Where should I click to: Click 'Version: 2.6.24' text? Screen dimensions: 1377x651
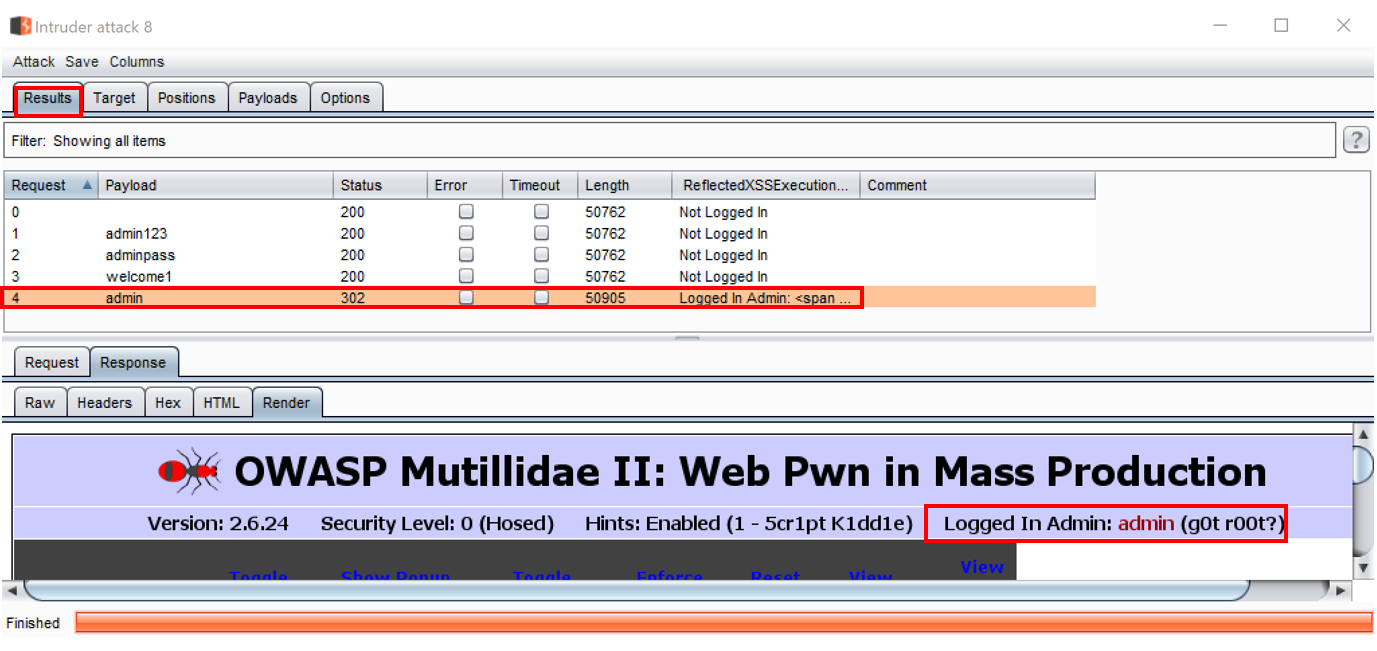pos(218,523)
